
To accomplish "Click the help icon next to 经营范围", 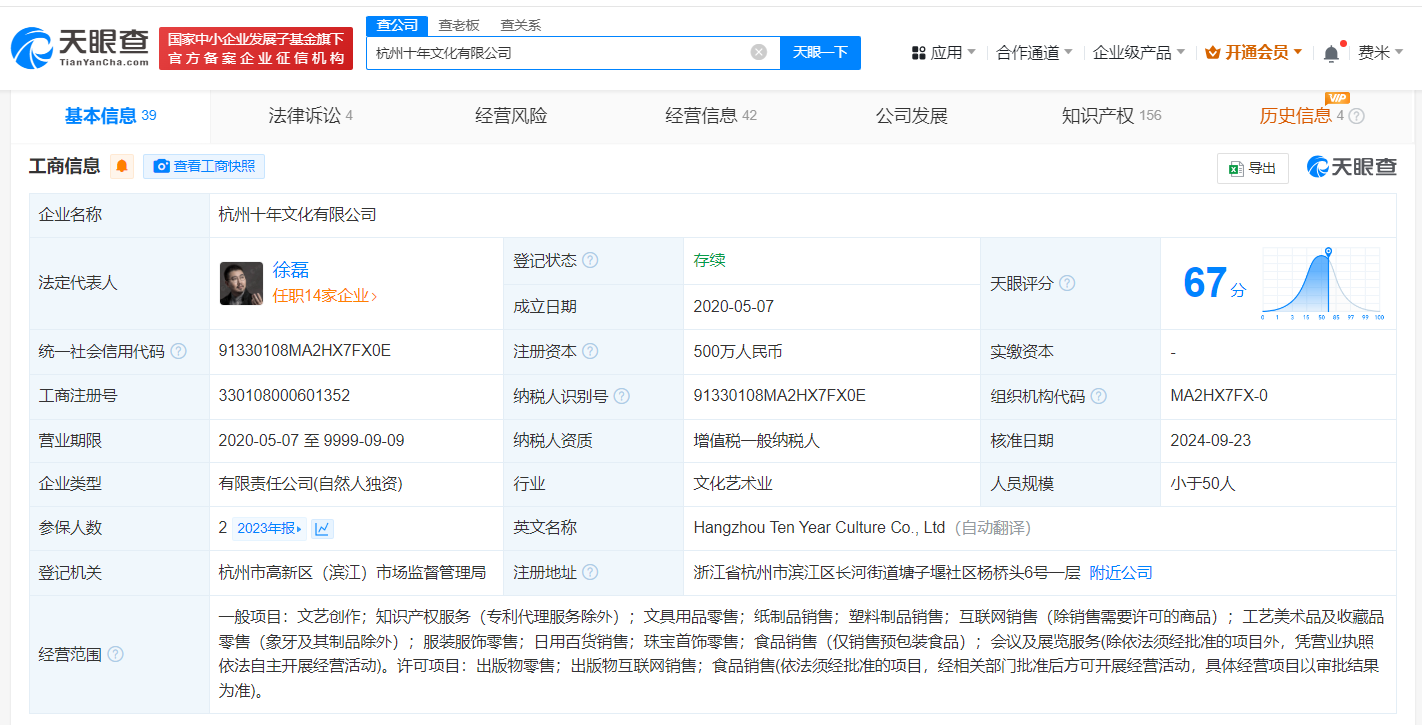I will click(115, 654).
